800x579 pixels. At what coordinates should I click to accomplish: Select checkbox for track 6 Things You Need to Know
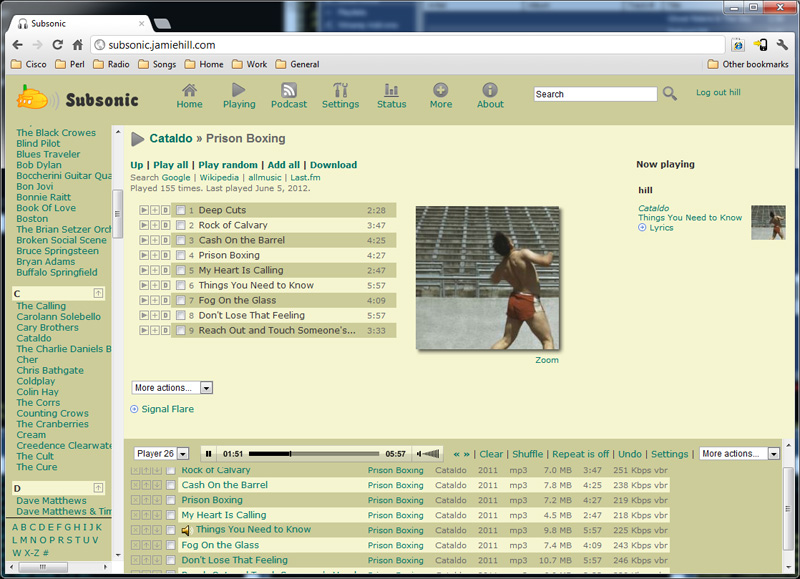pos(181,285)
